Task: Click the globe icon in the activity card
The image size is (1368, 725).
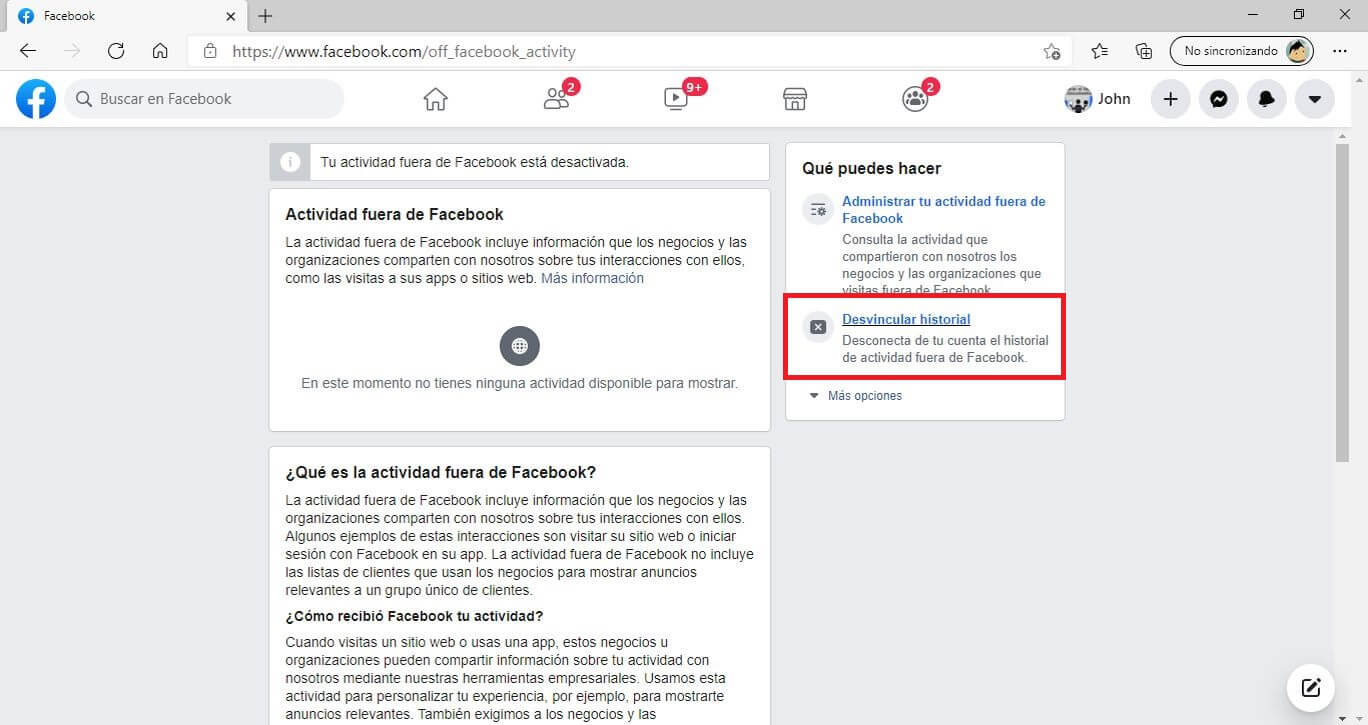Action: (x=520, y=346)
